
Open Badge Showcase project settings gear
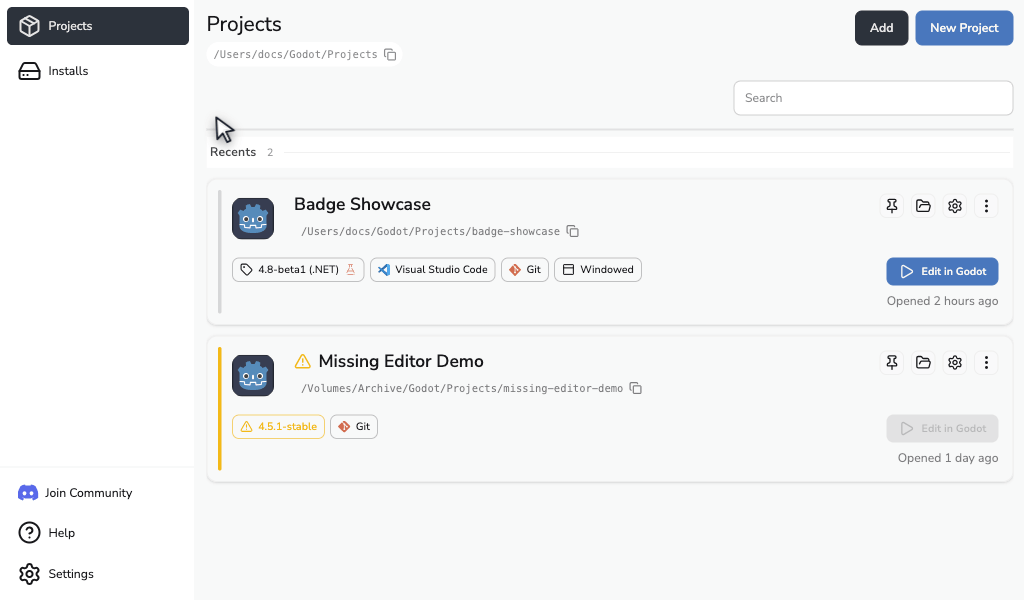955,206
